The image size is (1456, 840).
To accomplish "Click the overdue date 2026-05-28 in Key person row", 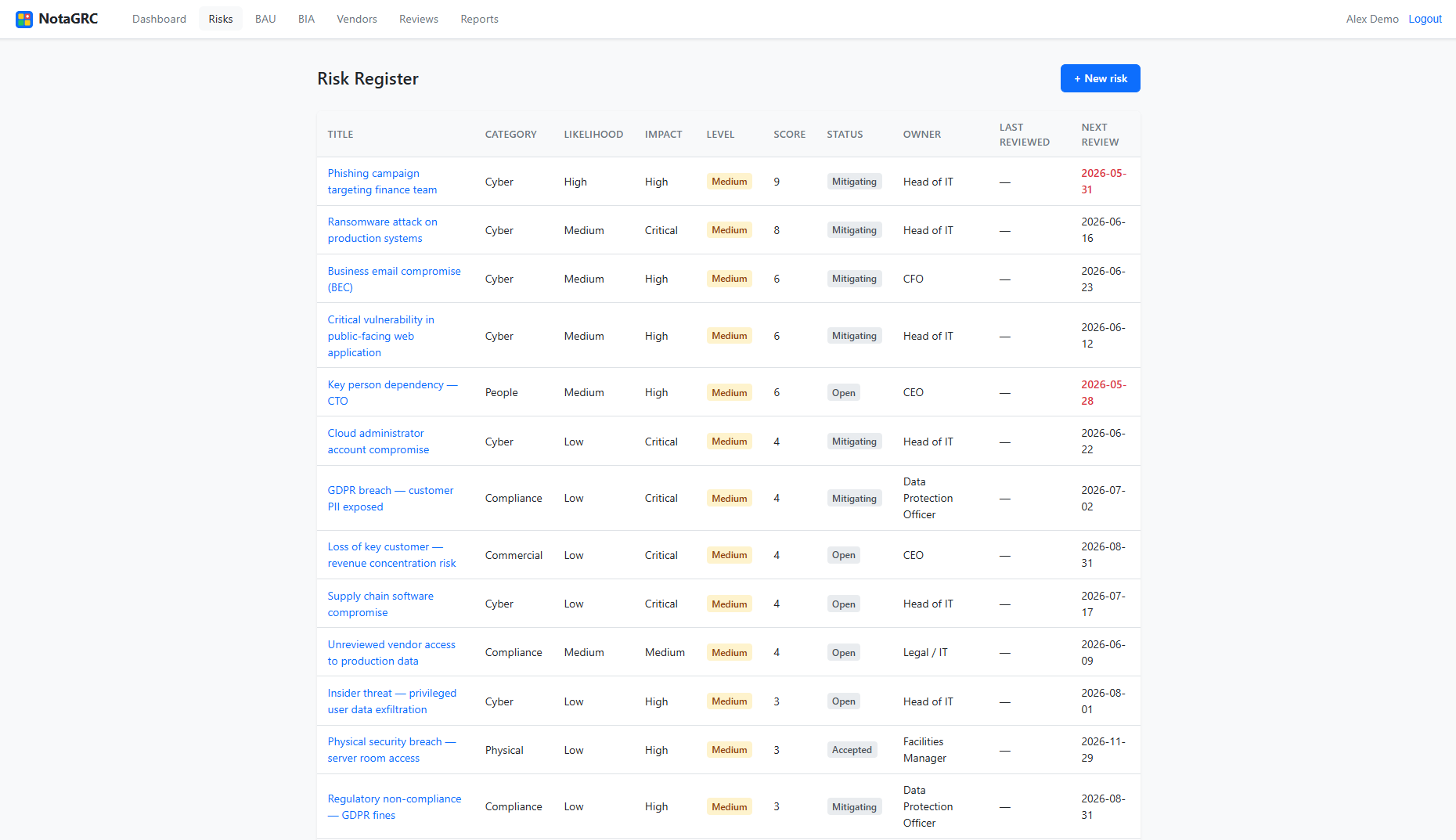I will pyautogui.click(x=1103, y=392).
